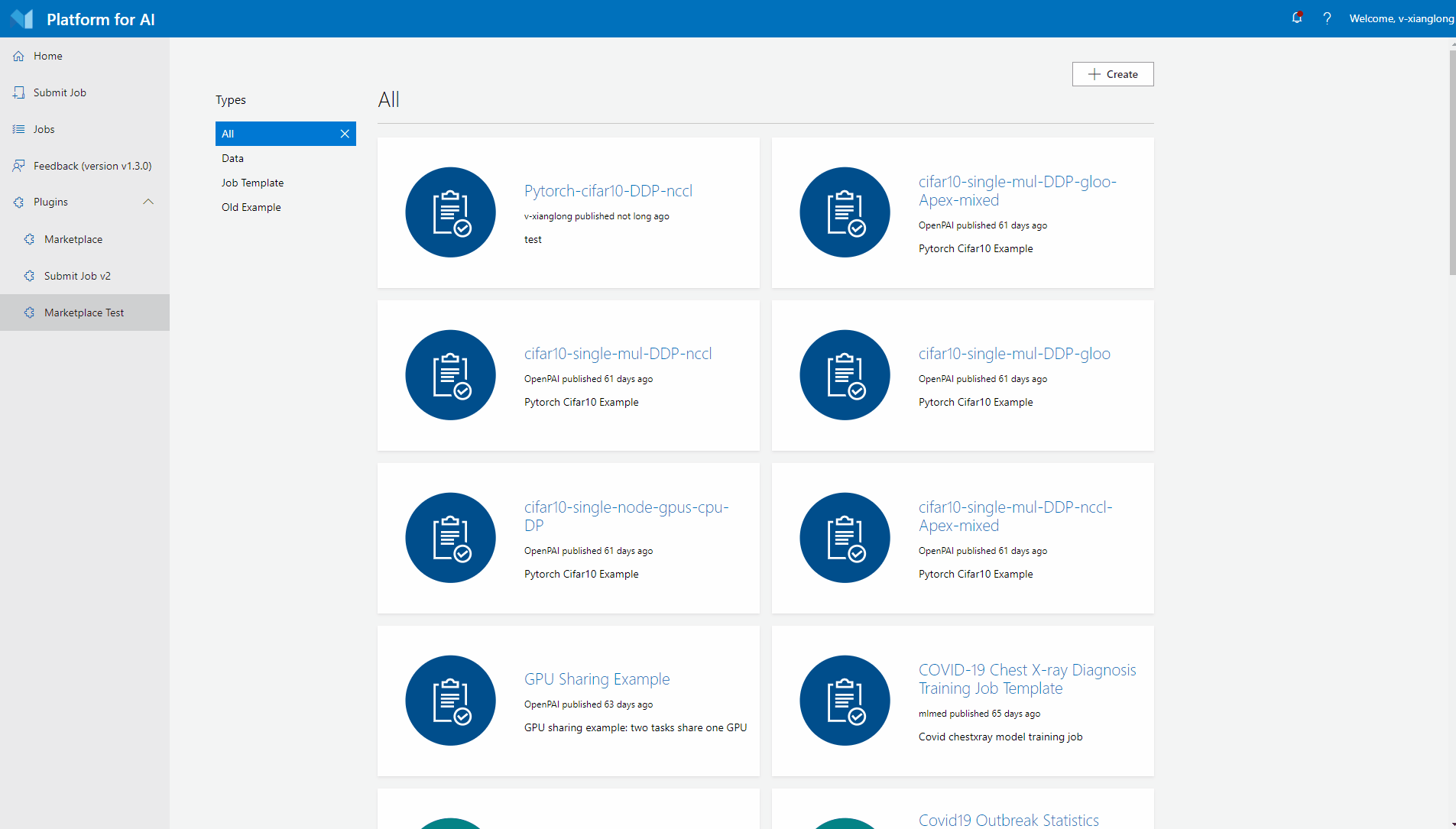Image resolution: width=1456 pixels, height=829 pixels.
Task: Open cifar10-single-mul-DDP-gloo-Apex-mixed link
Action: (1017, 191)
